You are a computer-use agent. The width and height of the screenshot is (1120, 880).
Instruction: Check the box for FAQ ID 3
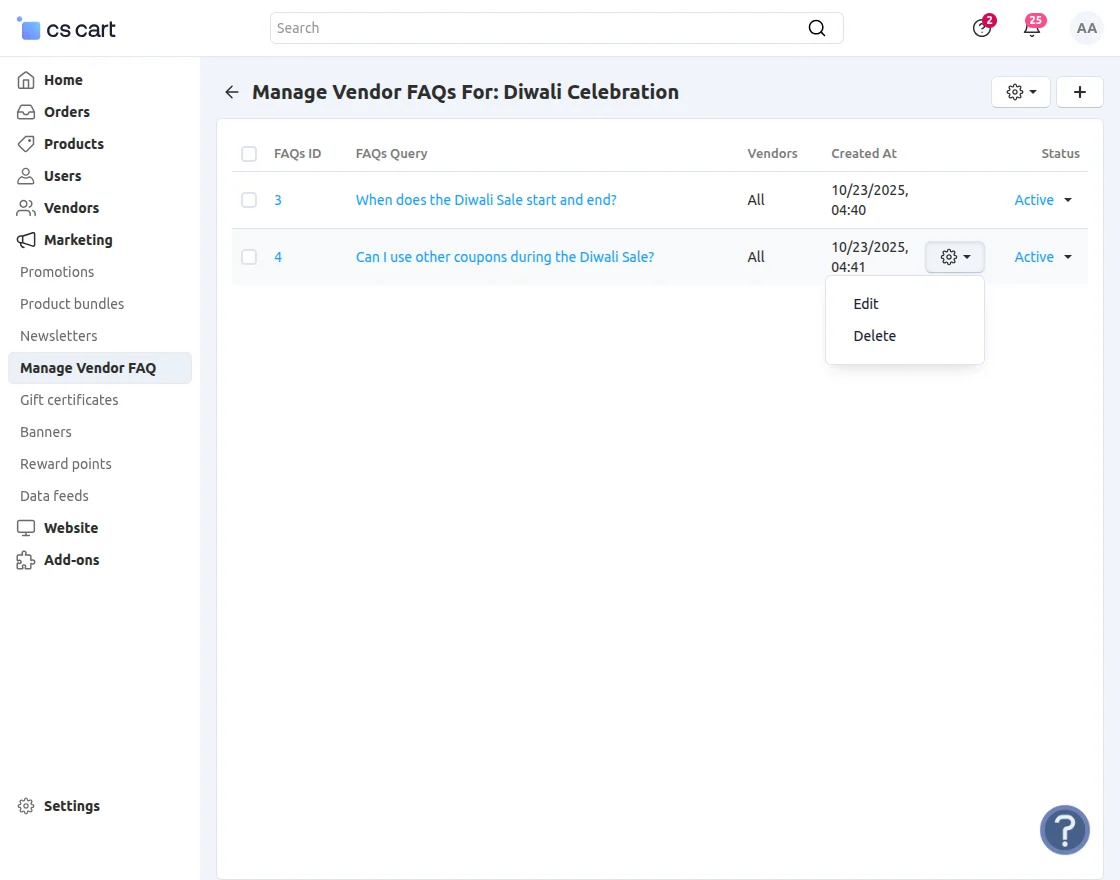(249, 200)
